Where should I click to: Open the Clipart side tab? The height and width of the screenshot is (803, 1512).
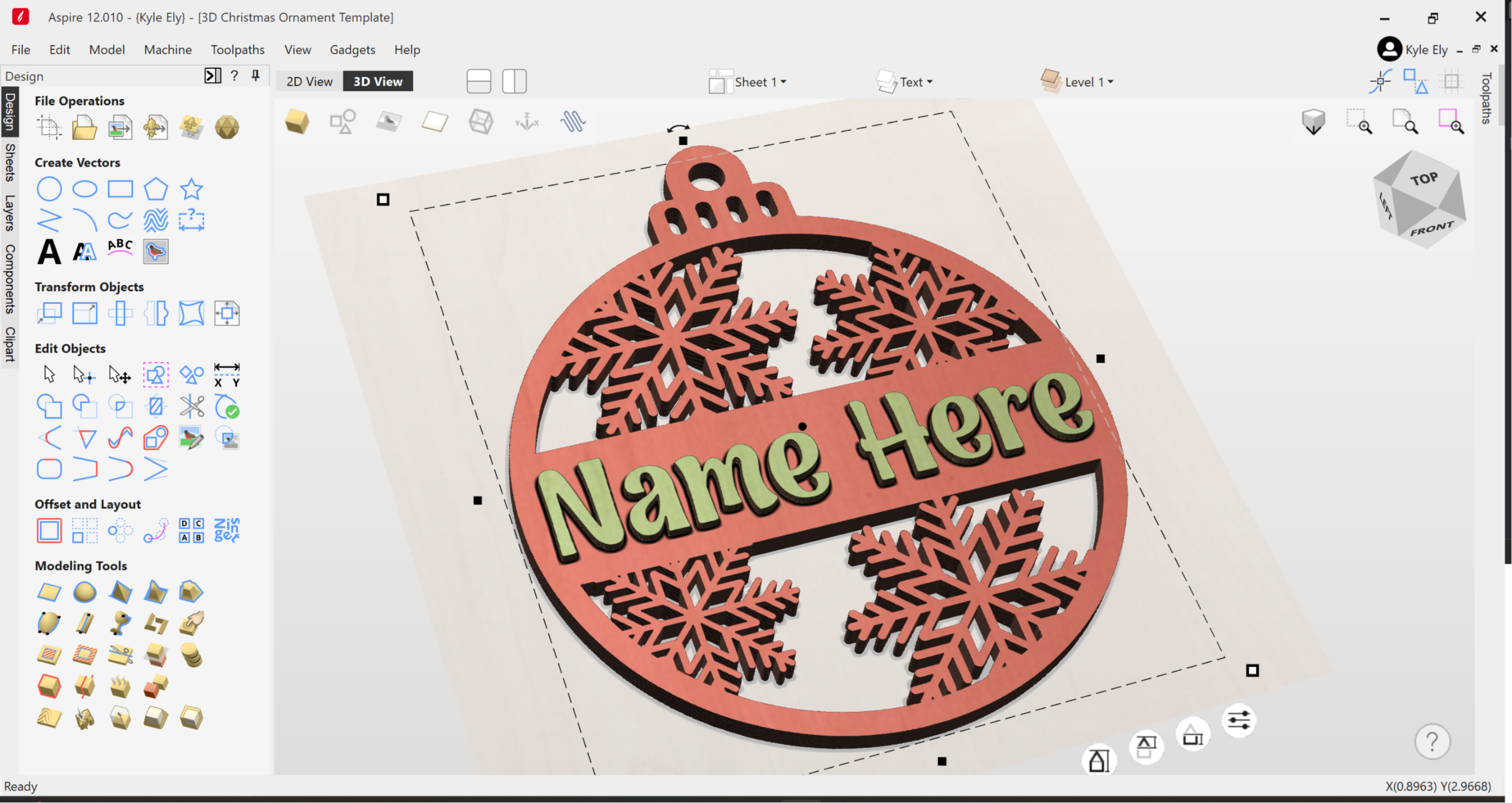[9, 344]
